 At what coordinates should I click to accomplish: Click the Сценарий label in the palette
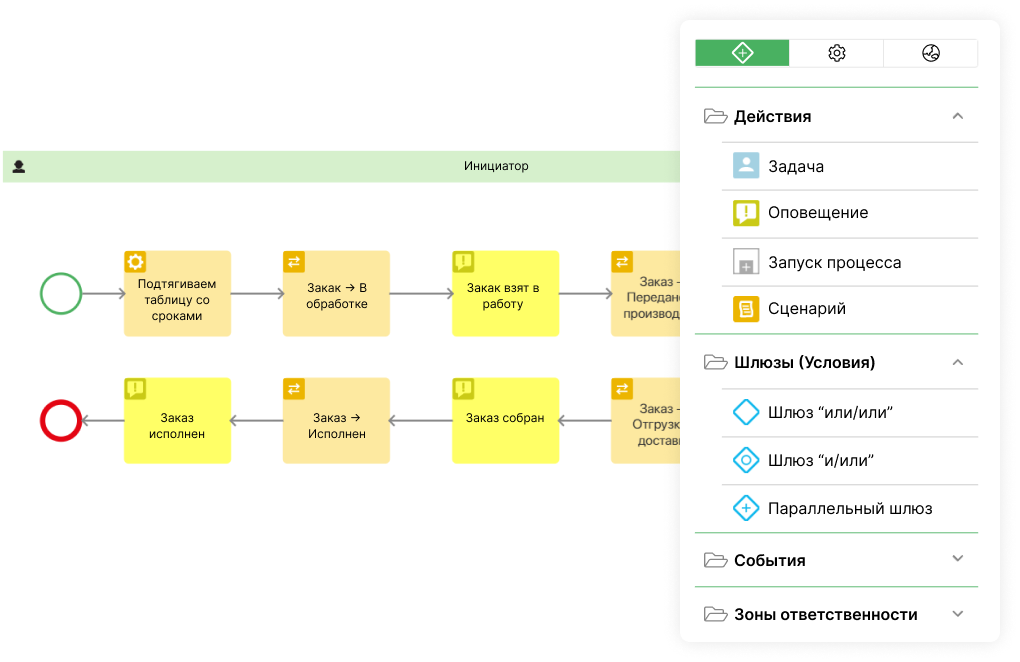click(x=807, y=309)
